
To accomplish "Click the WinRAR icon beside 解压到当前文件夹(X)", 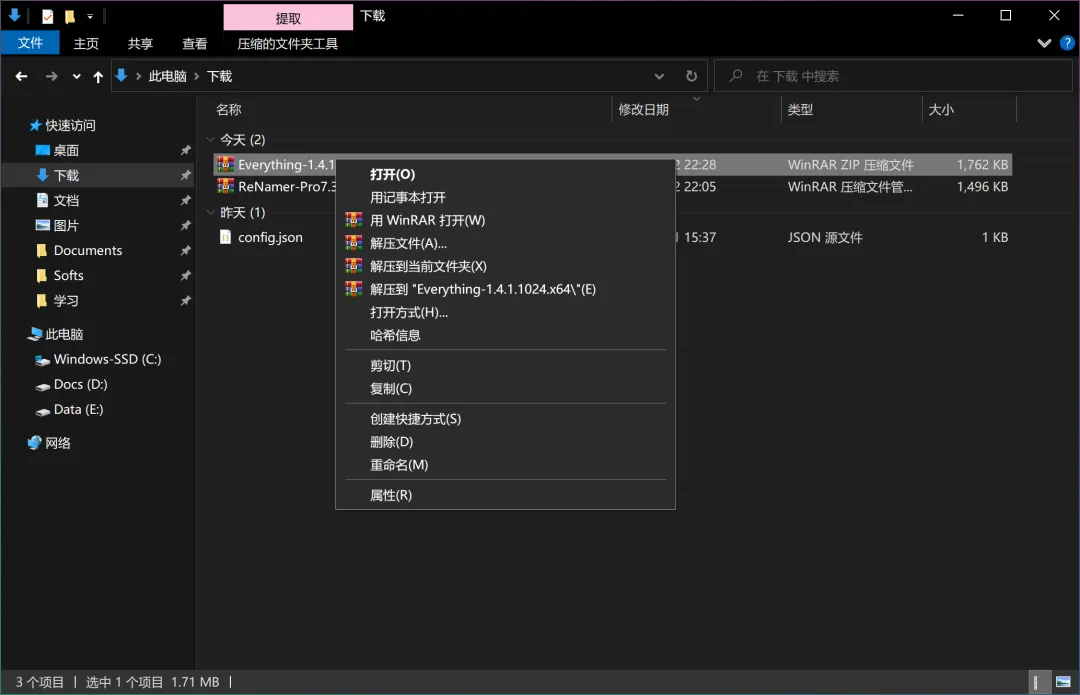I will (x=353, y=266).
